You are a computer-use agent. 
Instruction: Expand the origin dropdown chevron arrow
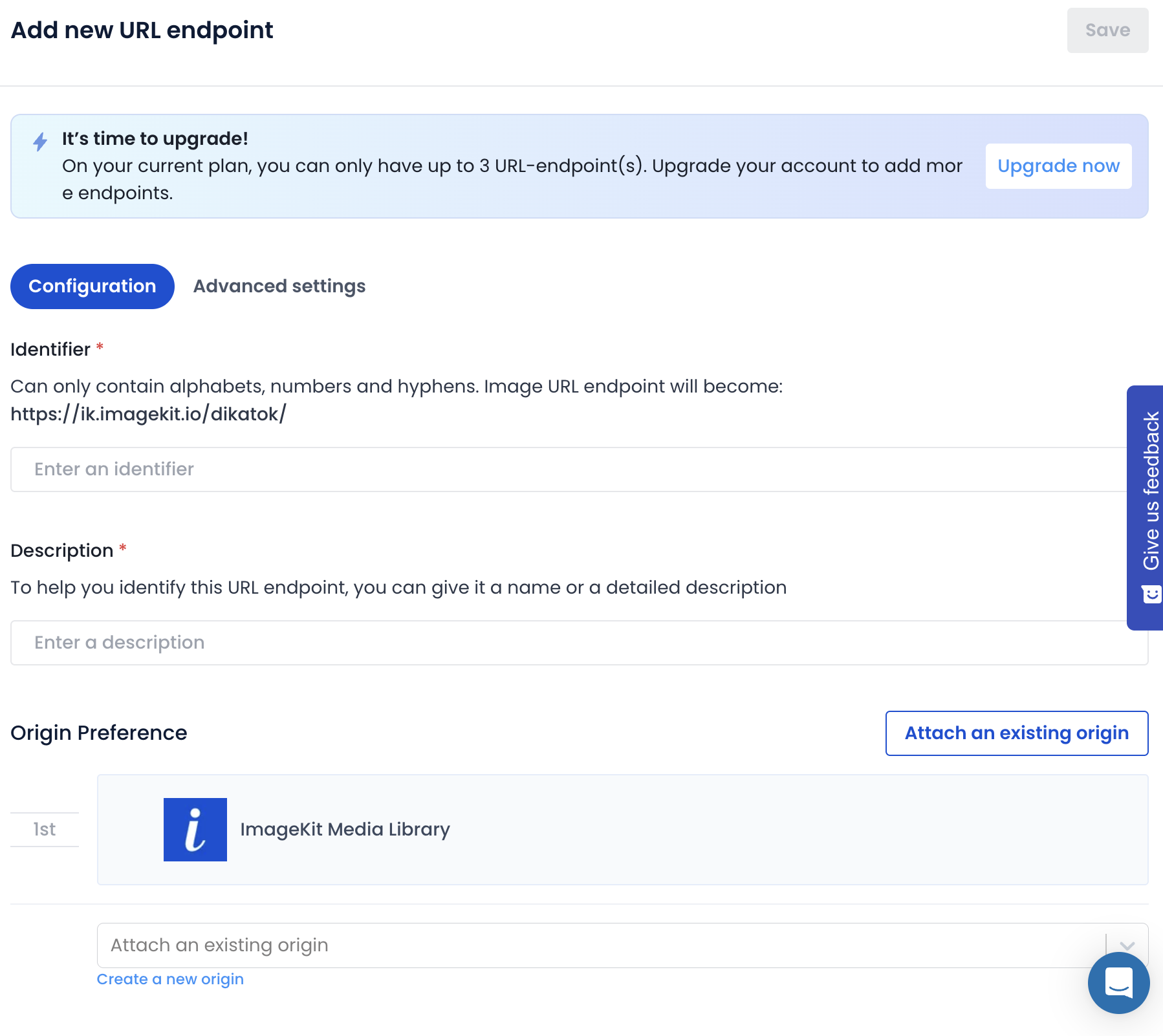click(1127, 945)
